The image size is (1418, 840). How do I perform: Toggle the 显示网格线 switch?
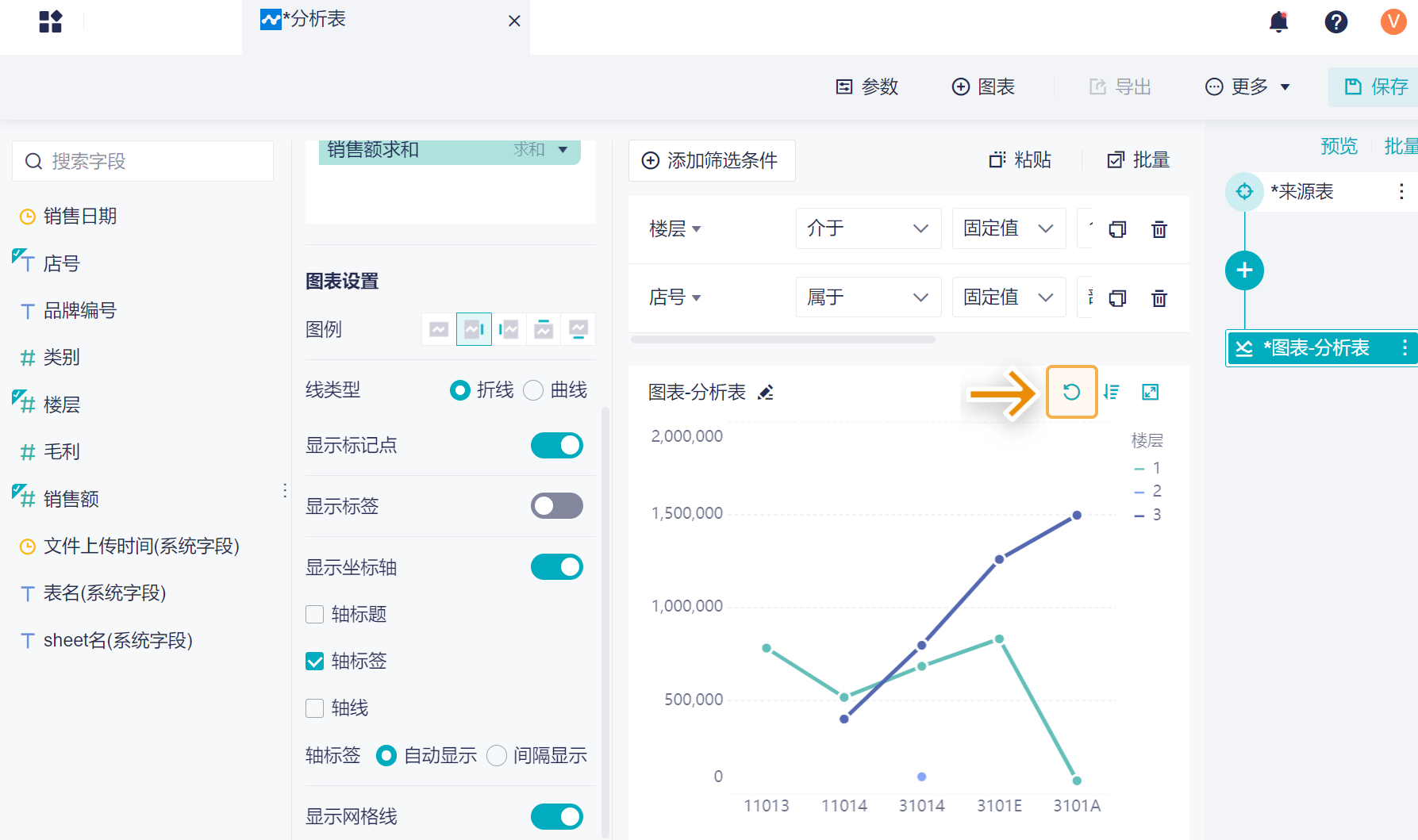tap(557, 817)
